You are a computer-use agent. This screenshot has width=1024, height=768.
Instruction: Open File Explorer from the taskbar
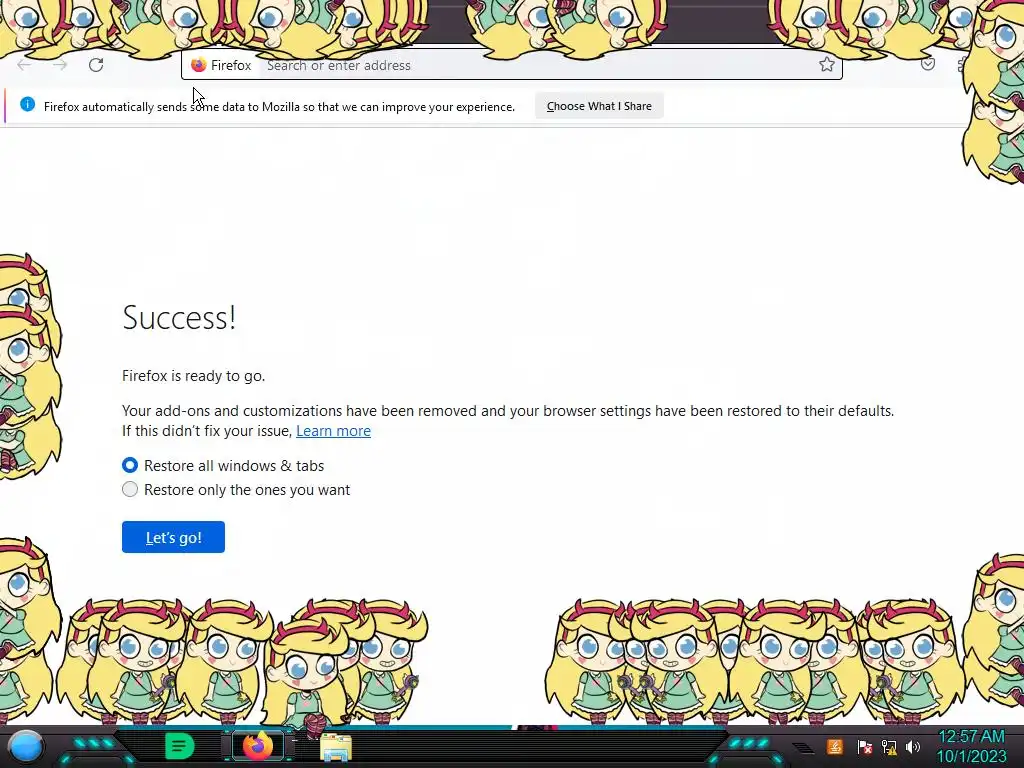(336, 748)
